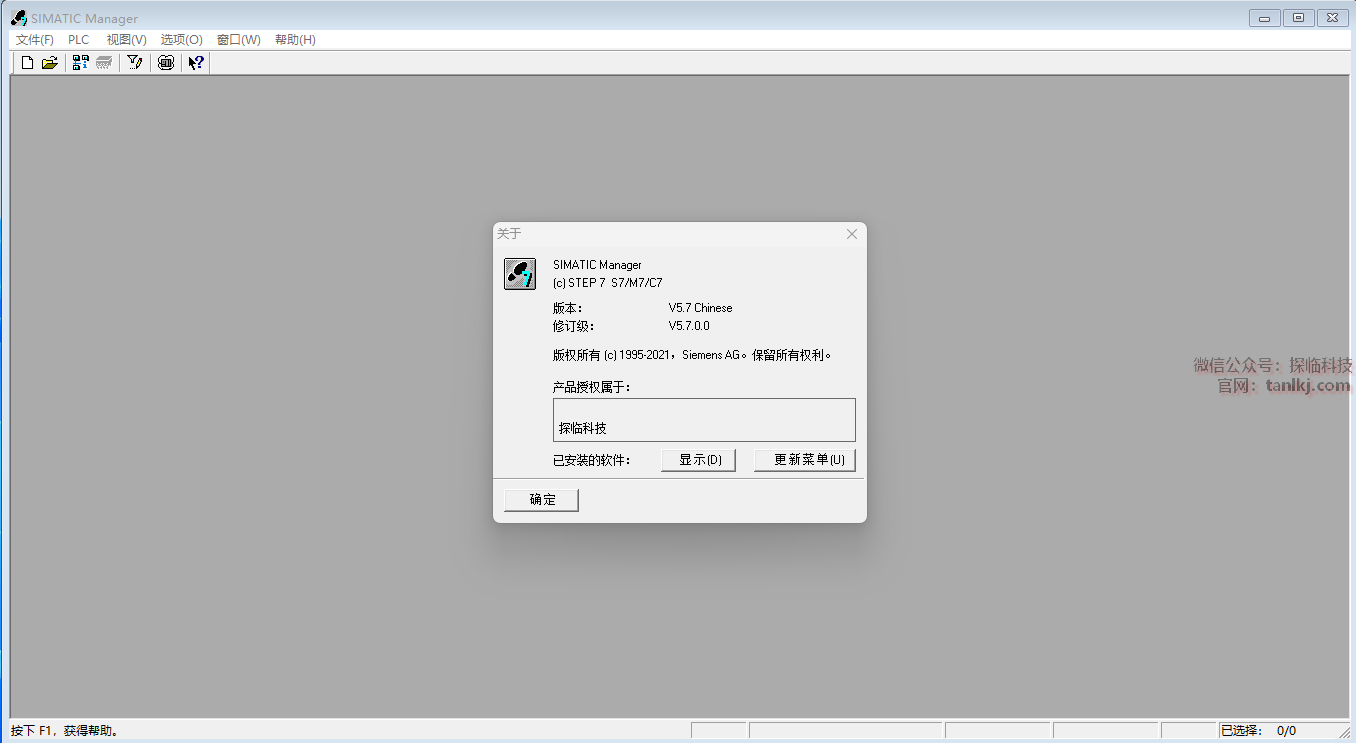Restore down the SIMATIC Manager window
The height and width of the screenshot is (743, 1356).
[x=1298, y=18]
